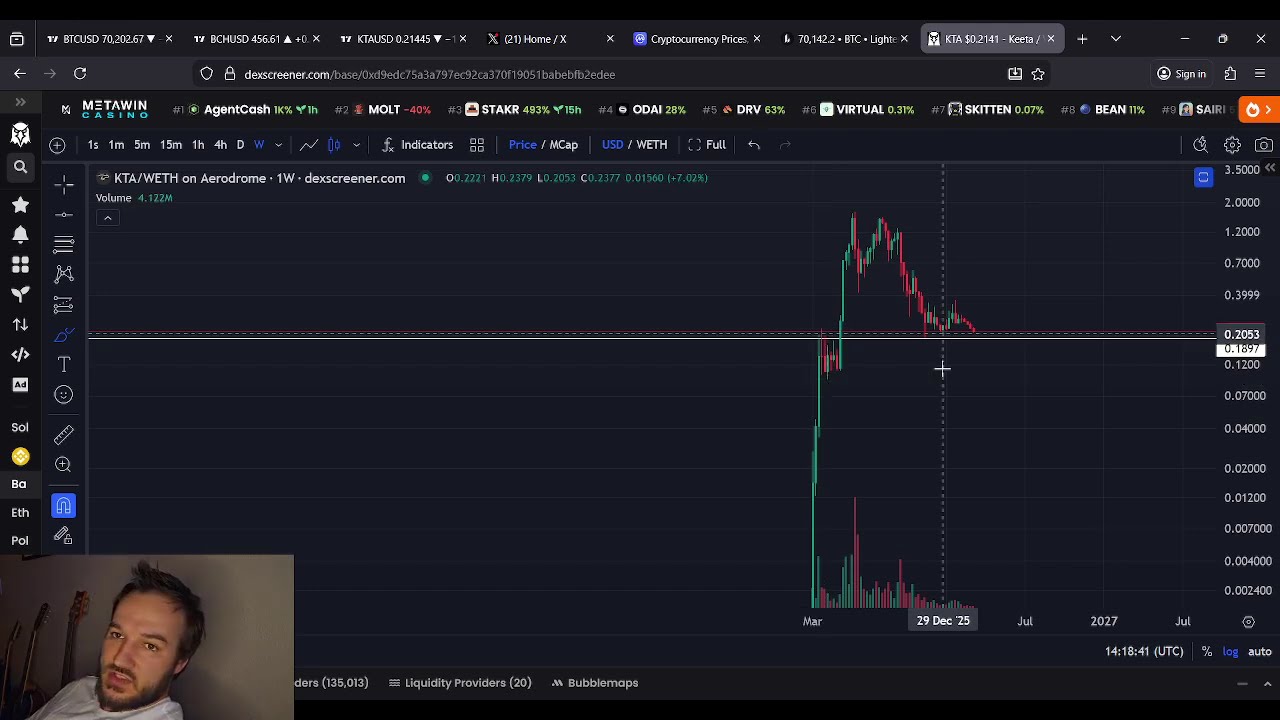
Task: Open the Advertise 'Ad' icon
Action: tap(20, 384)
